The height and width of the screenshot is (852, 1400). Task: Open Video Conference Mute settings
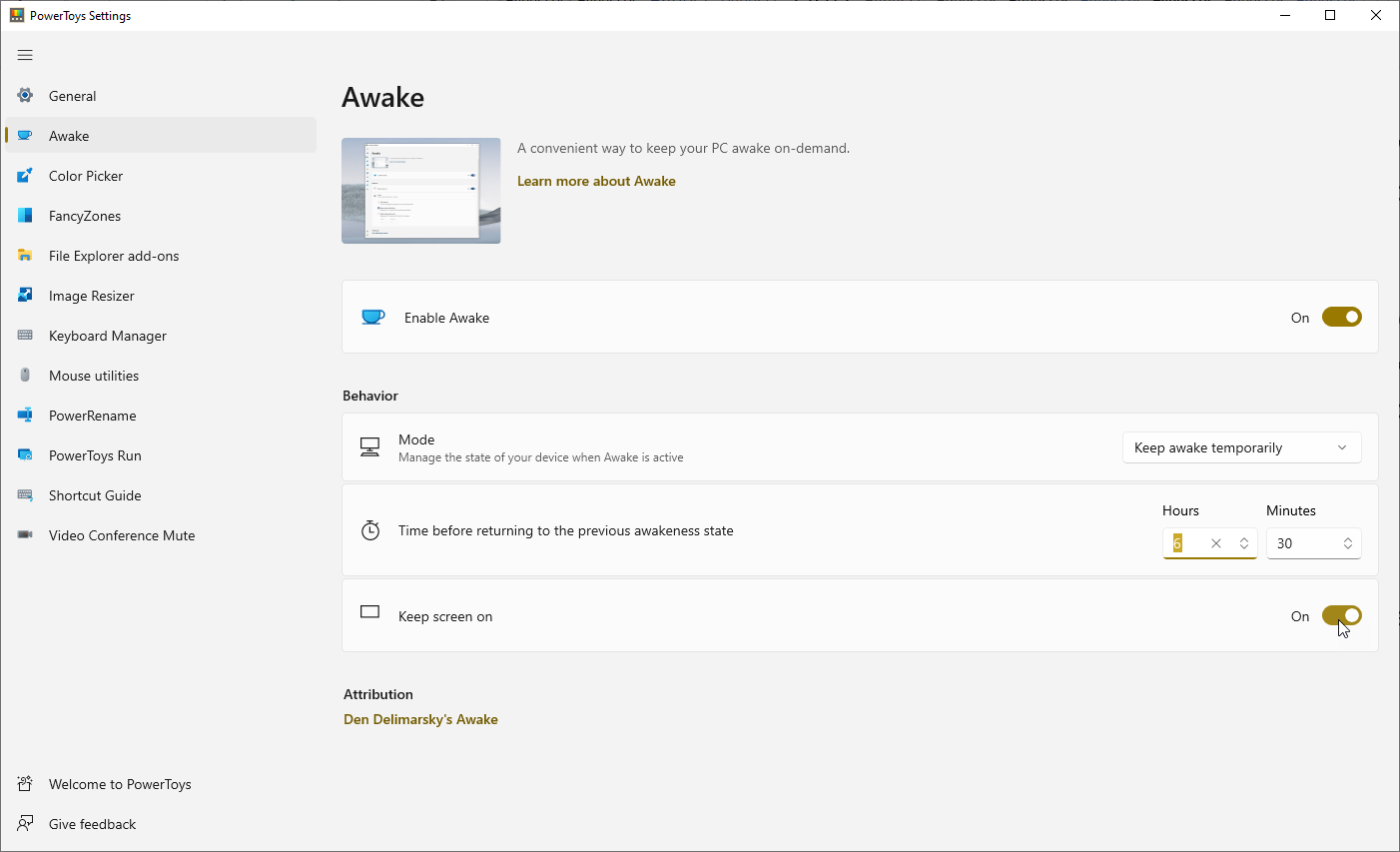point(161,535)
